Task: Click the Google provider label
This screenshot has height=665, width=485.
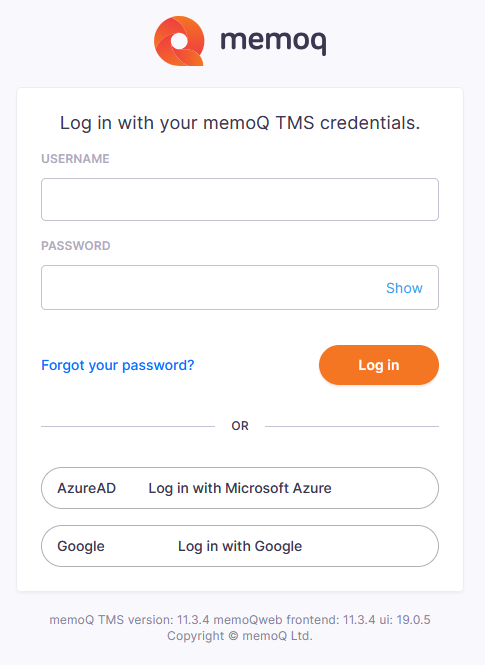Action: pos(81,546)
